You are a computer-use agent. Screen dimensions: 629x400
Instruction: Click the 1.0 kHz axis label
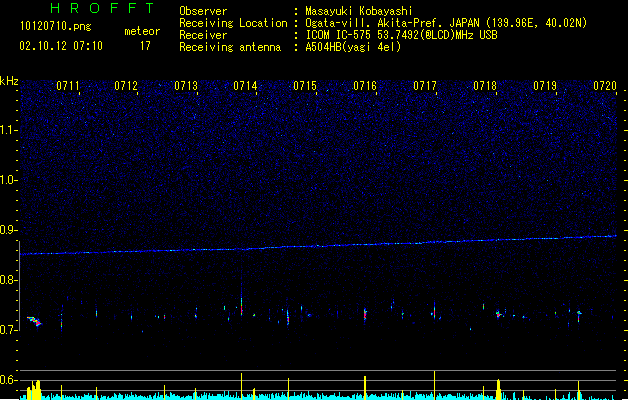click(x=9, y=180)
